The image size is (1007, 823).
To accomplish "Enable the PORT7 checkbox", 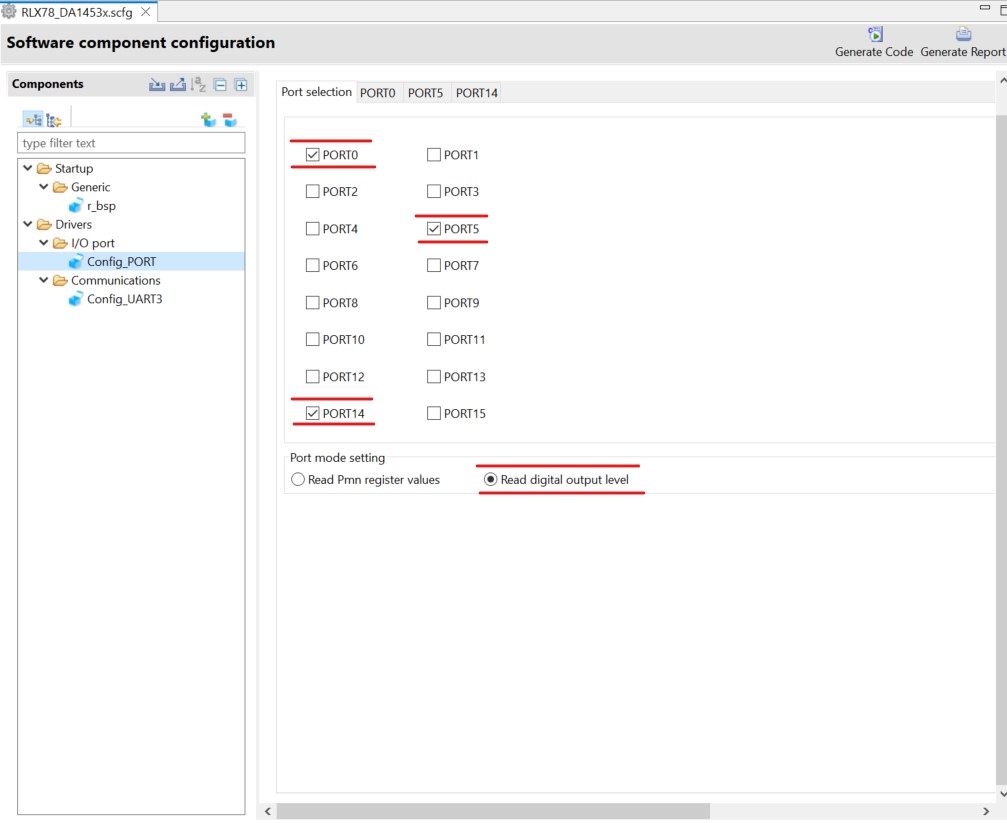I will click(433, 265).
